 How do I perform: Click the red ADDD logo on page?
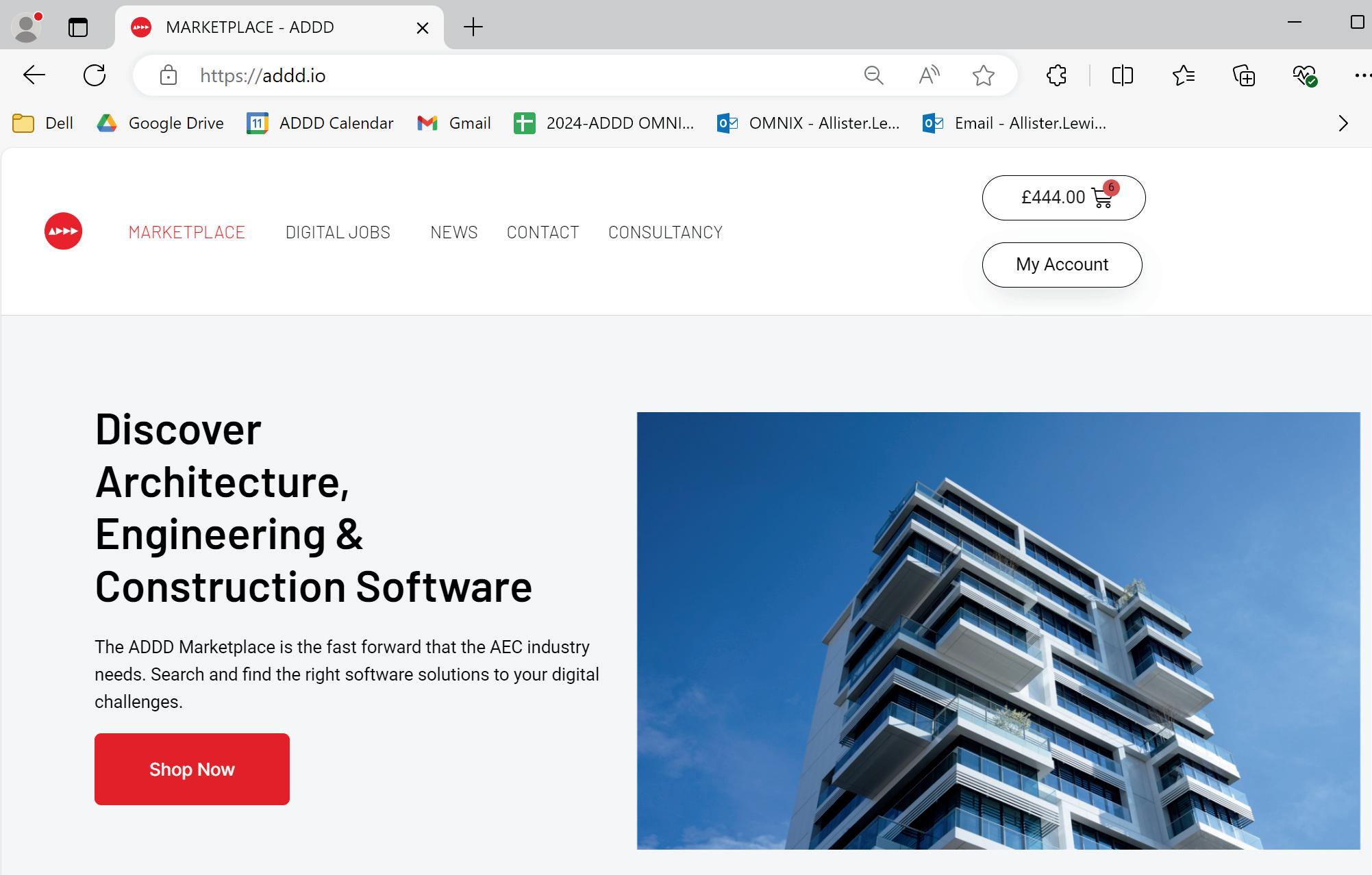pyautogui.click(x=63, y=231)
